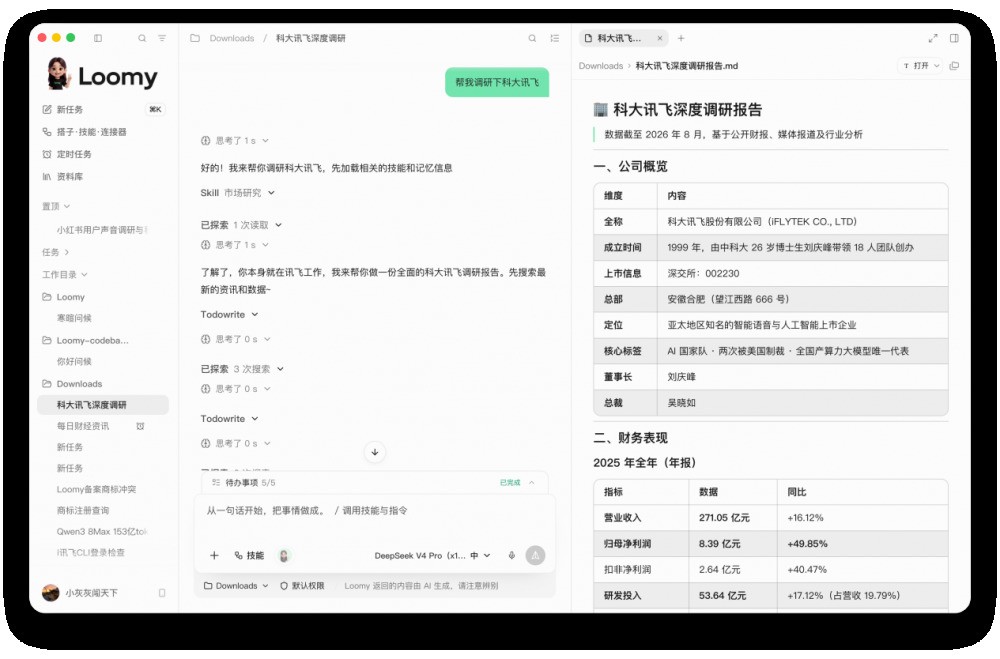Viewport: 1000px width, 659px height.
Task: Open 商标注册查询 conversation
Action: coord(83,510)
